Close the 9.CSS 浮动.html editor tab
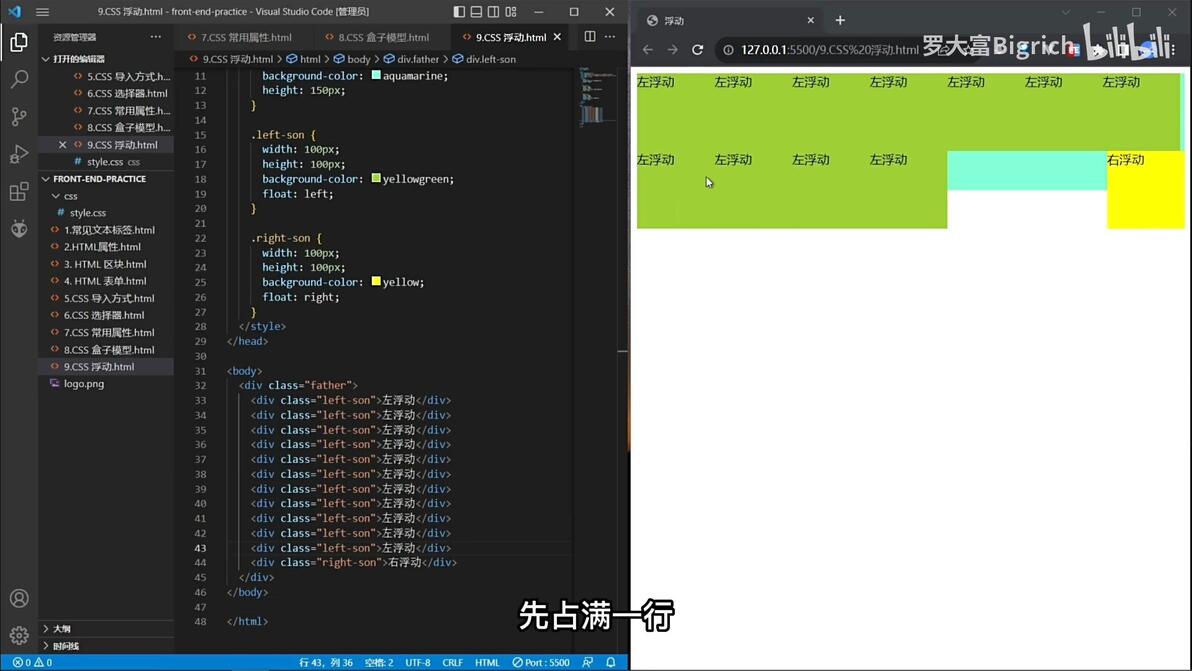The width and height of the screenshot is (1192, 671). (x=557, y=36)
